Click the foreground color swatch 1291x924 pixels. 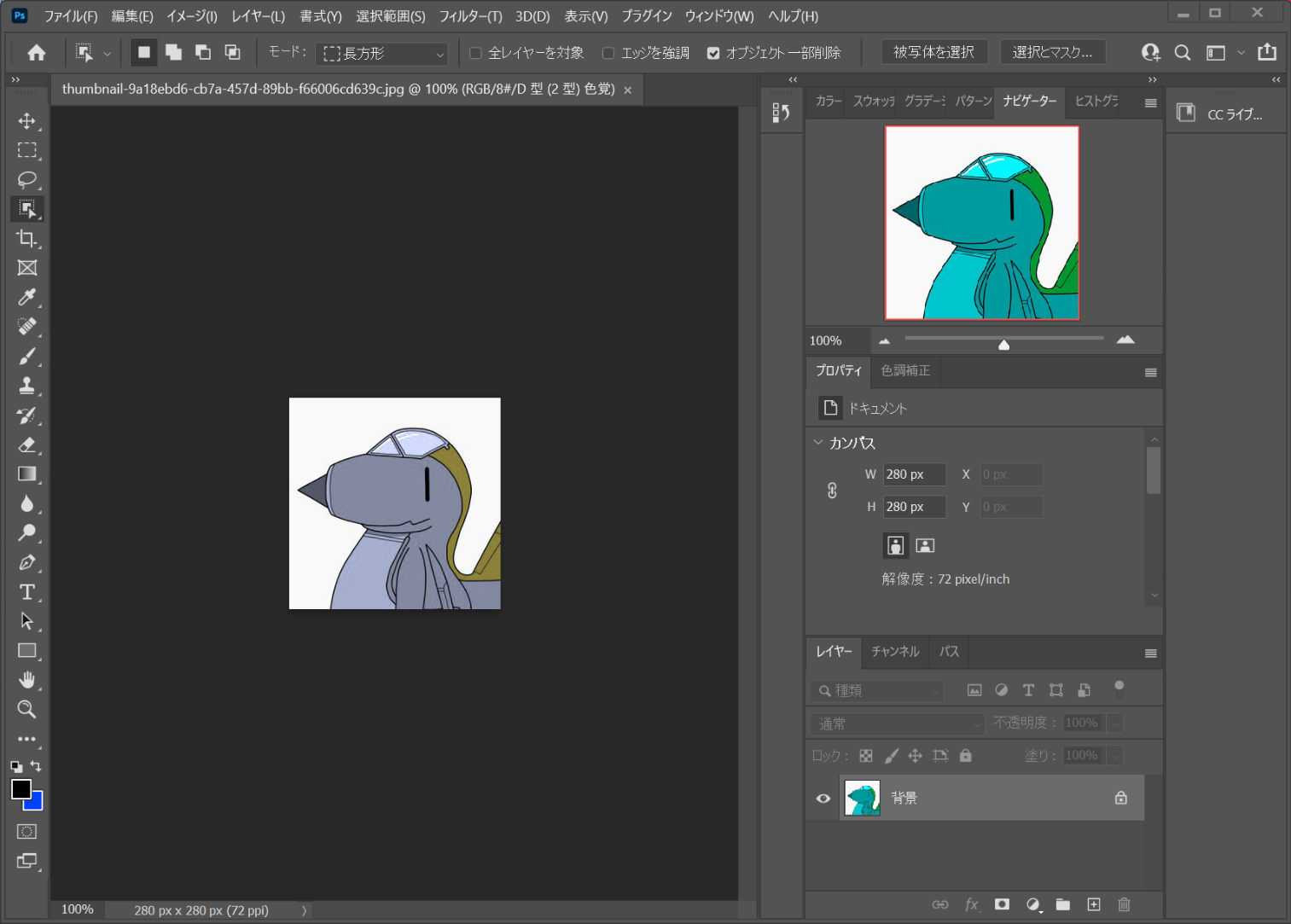[21, 789]
